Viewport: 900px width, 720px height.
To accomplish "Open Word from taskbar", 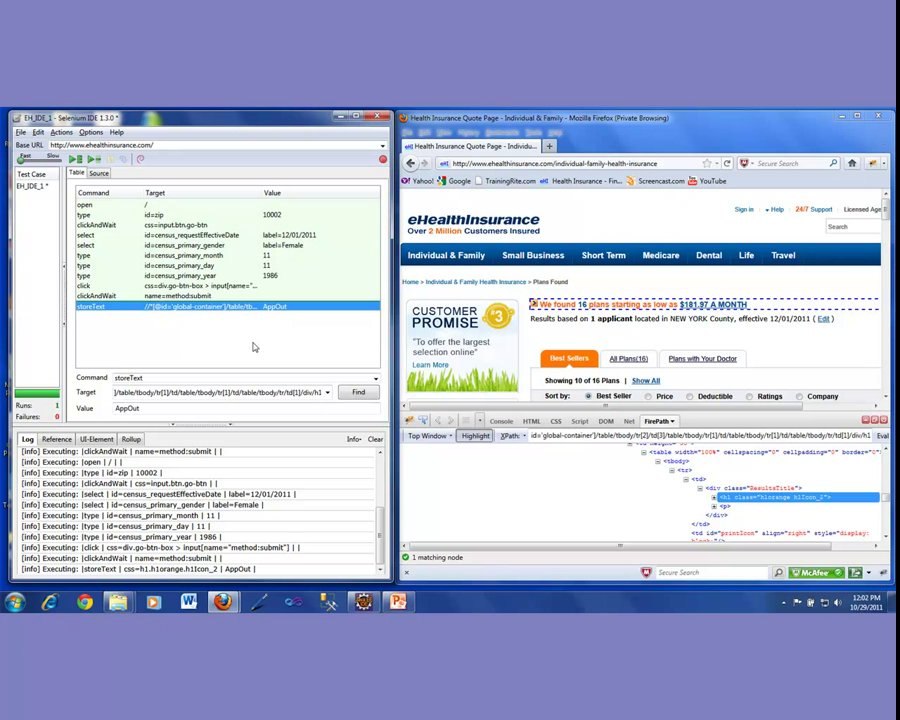I will (x=188, y=602).
